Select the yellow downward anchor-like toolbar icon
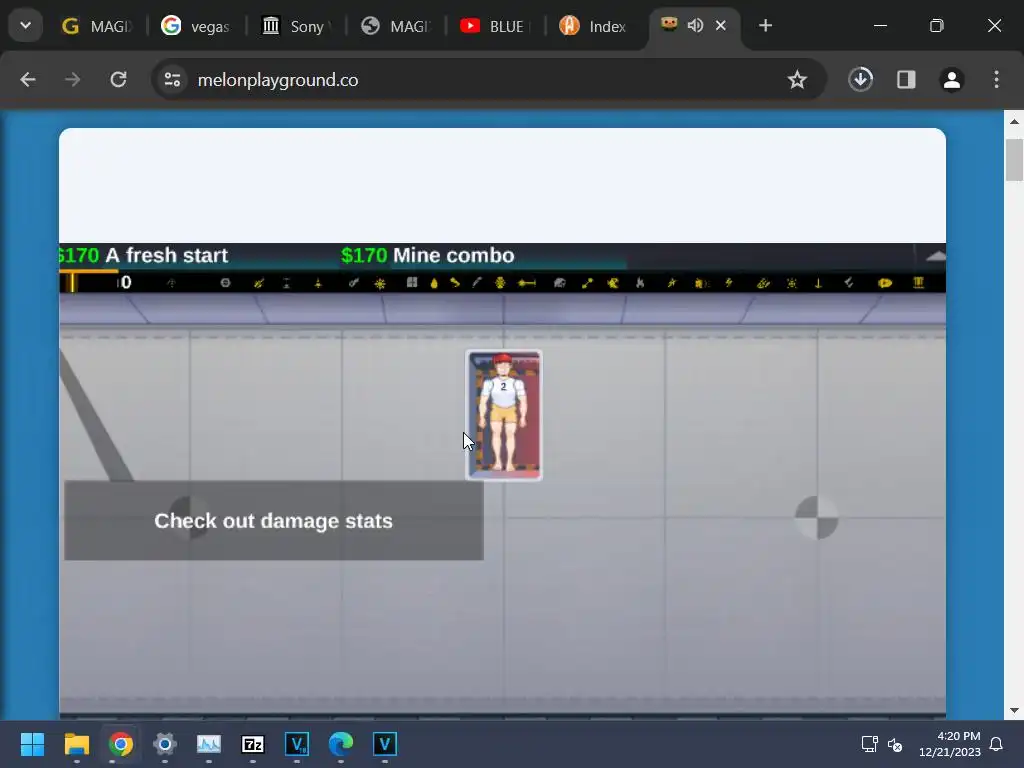The image size is (1024, 768). point(818,283)
